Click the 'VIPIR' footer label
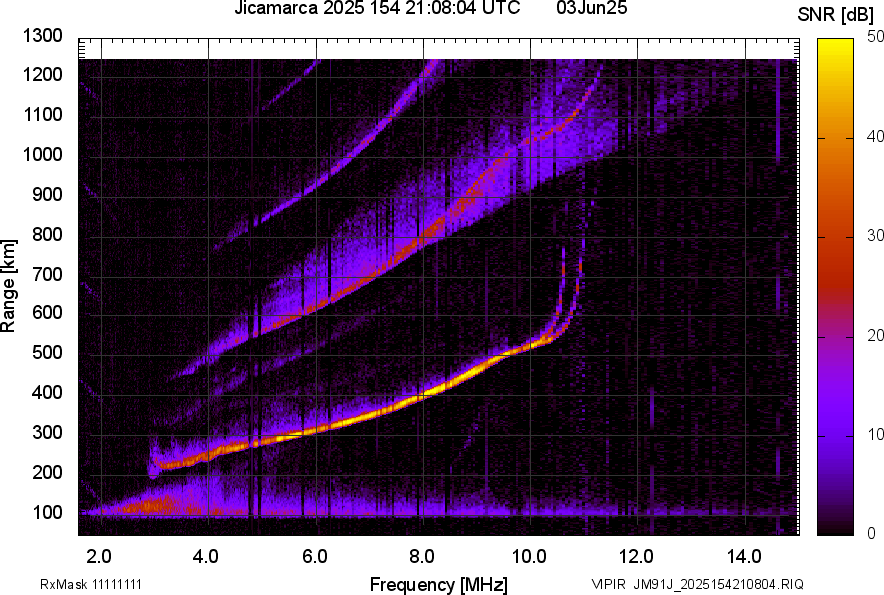The height and width of the screenshot is (595, 884). pos(608,584)
